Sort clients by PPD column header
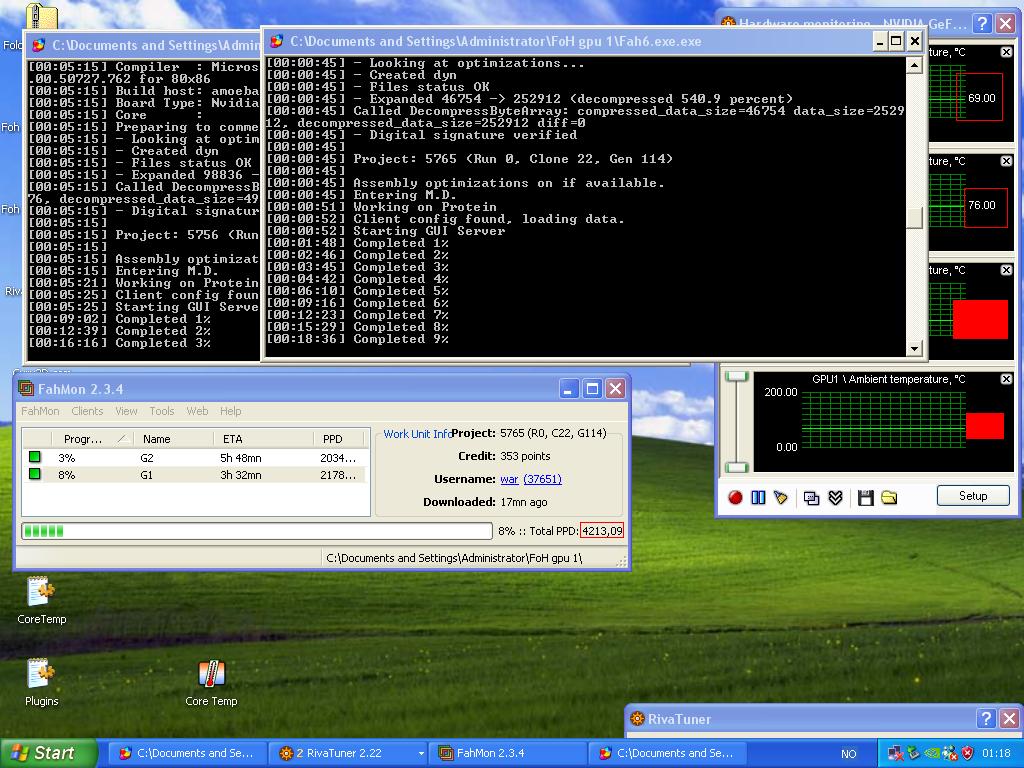Screen dimensions: 1024x768 (340, 439)
